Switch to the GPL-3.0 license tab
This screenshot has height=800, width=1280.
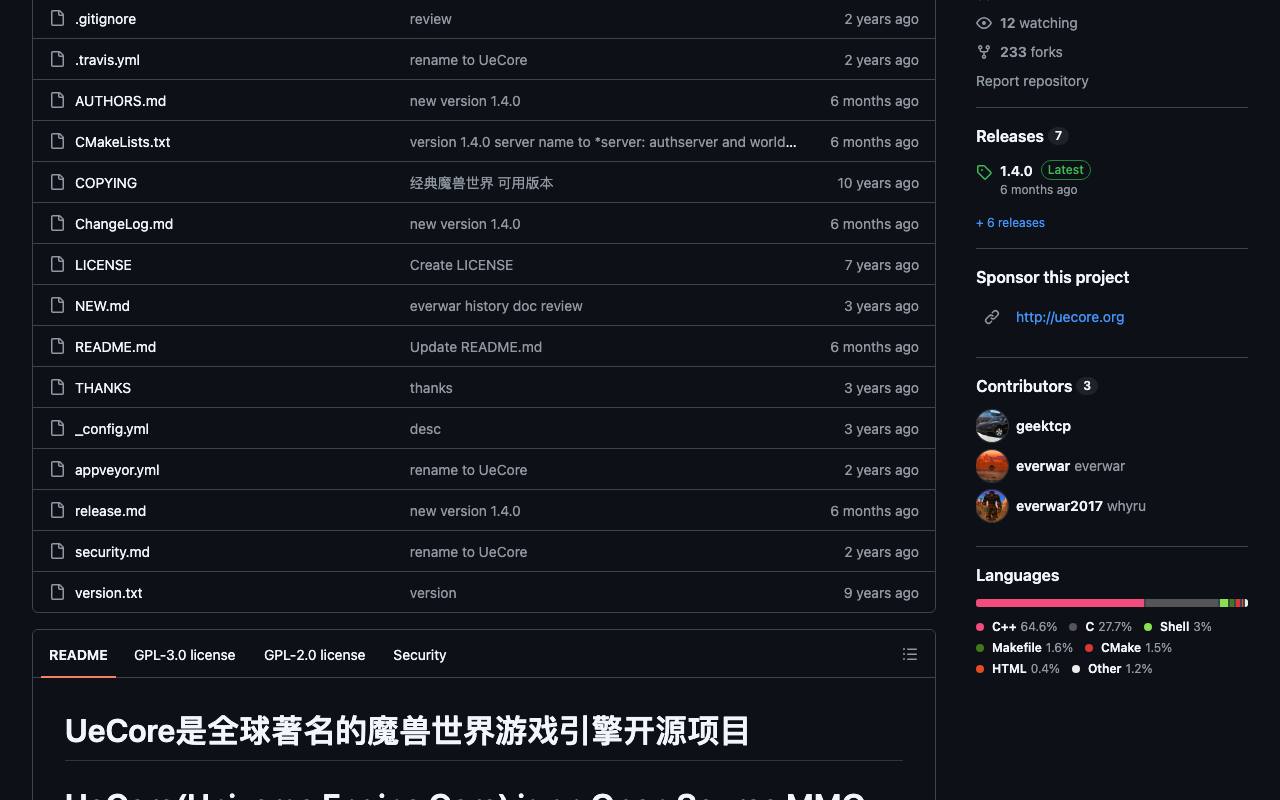pyautogui.click(x=185, y=655)
